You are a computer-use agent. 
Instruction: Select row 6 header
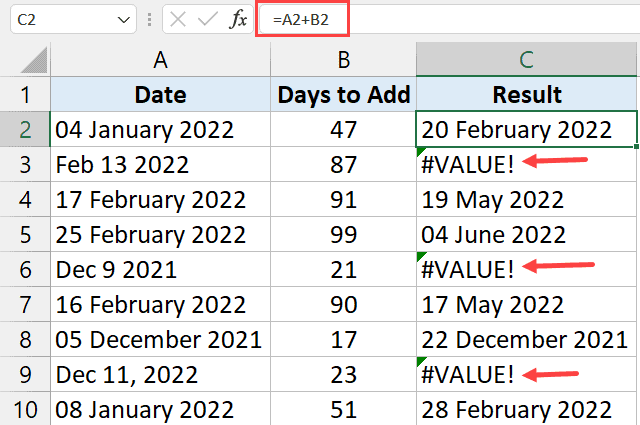[x=24, y=269]
